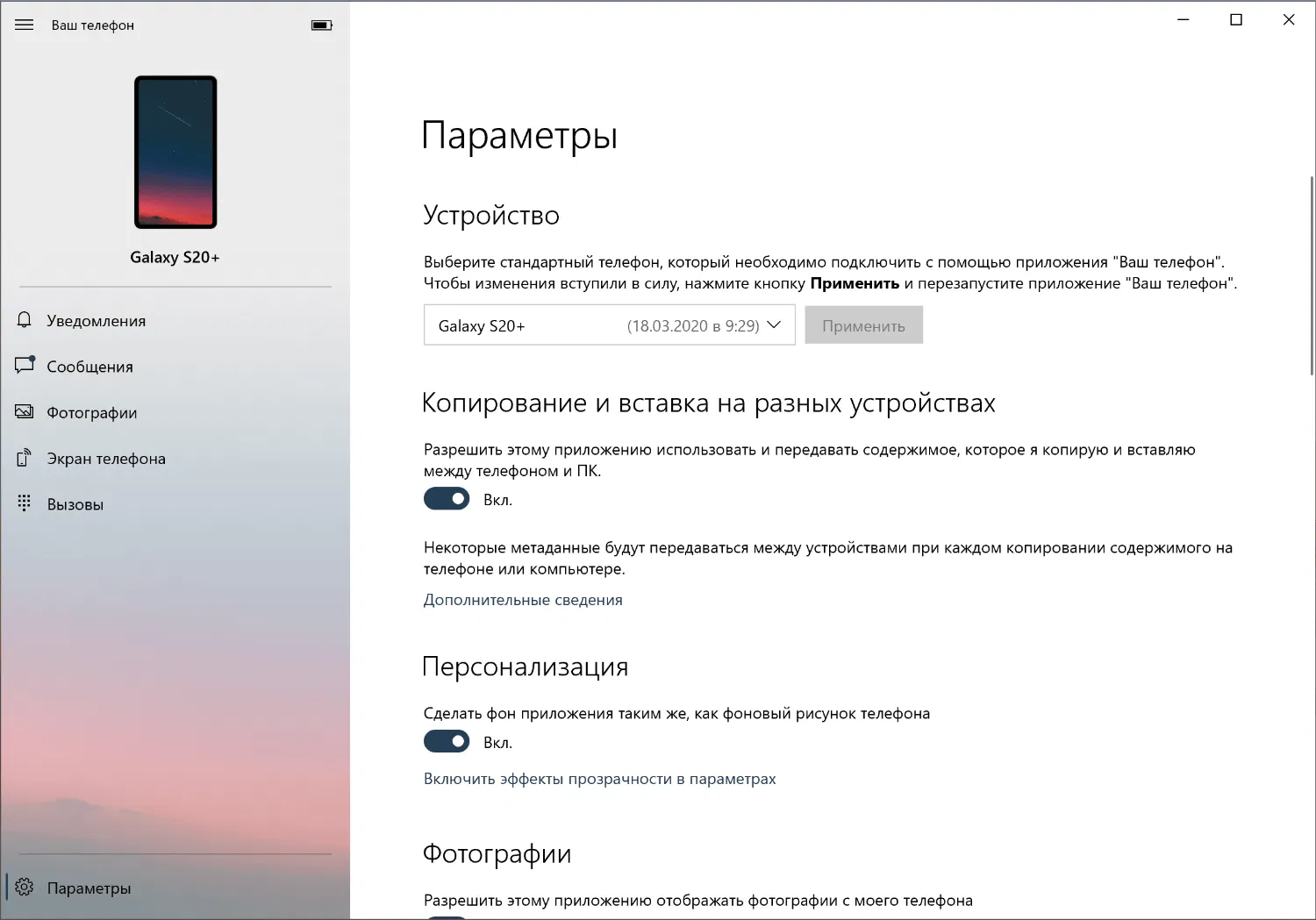Select the Экран телефона icon
Screen dimensions: 1316x920
24,457
